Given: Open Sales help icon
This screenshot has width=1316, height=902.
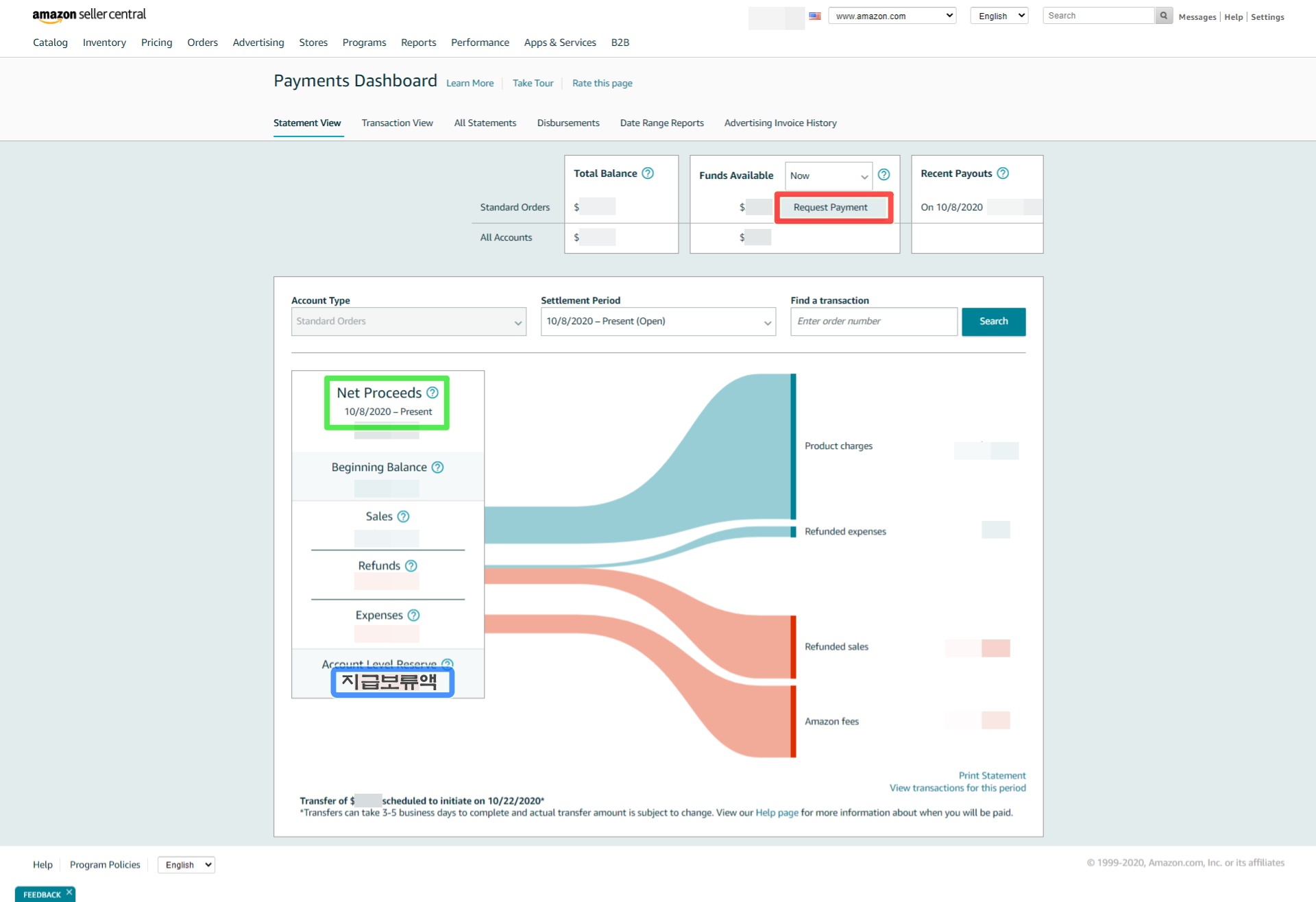Looking at the screenshot, I should 403,517.
